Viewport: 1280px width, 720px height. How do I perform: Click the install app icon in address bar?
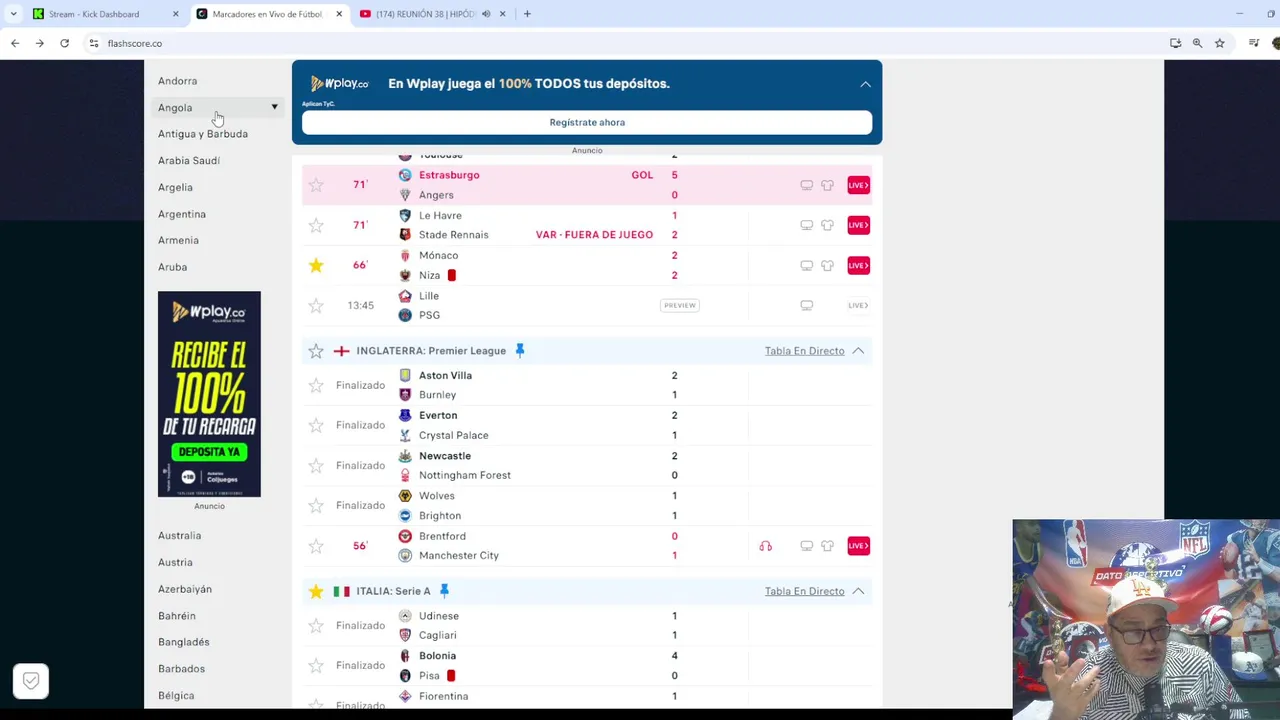coord(1175,43)
